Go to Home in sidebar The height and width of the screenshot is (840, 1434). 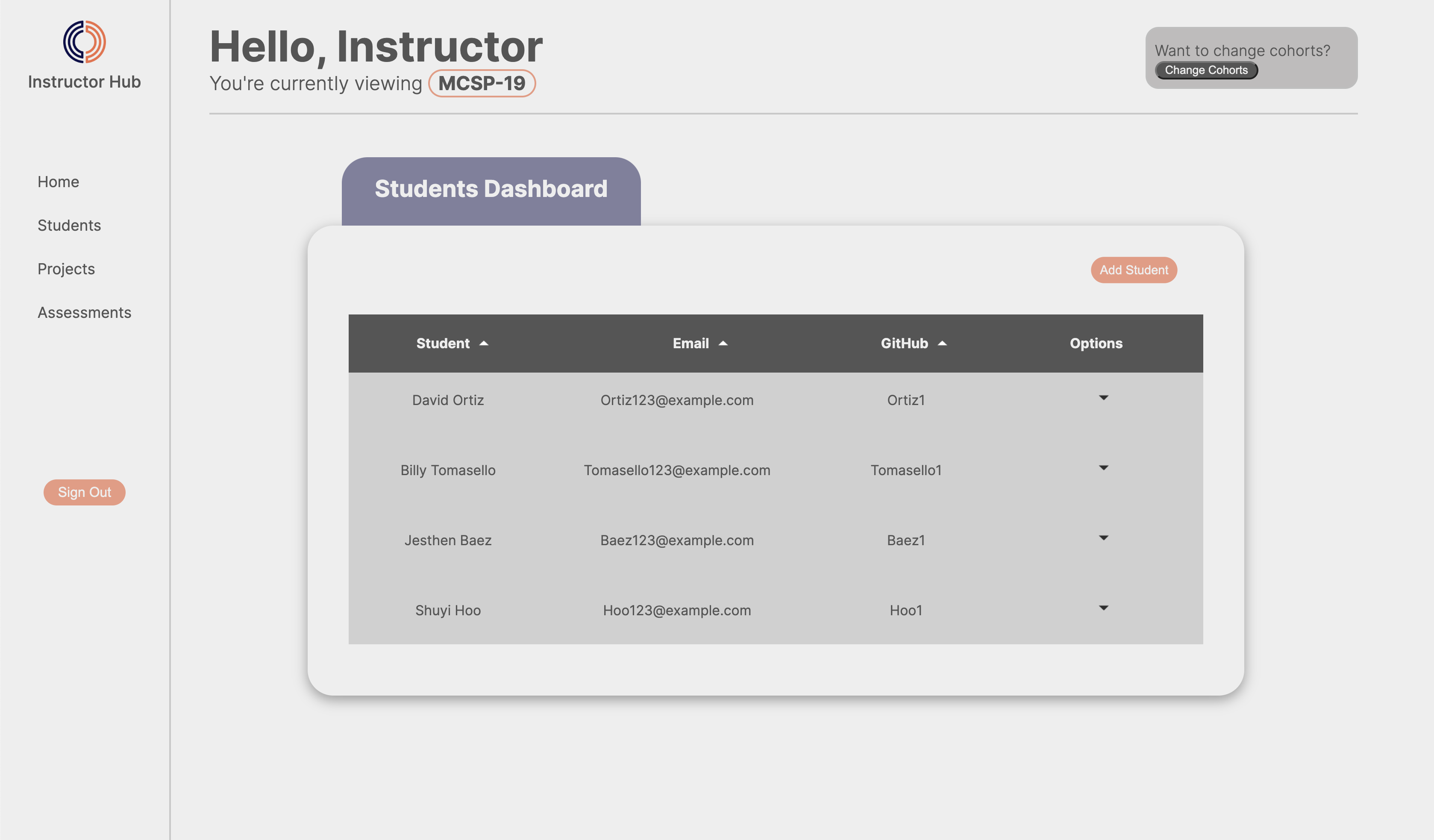click(x=58, y=182)
